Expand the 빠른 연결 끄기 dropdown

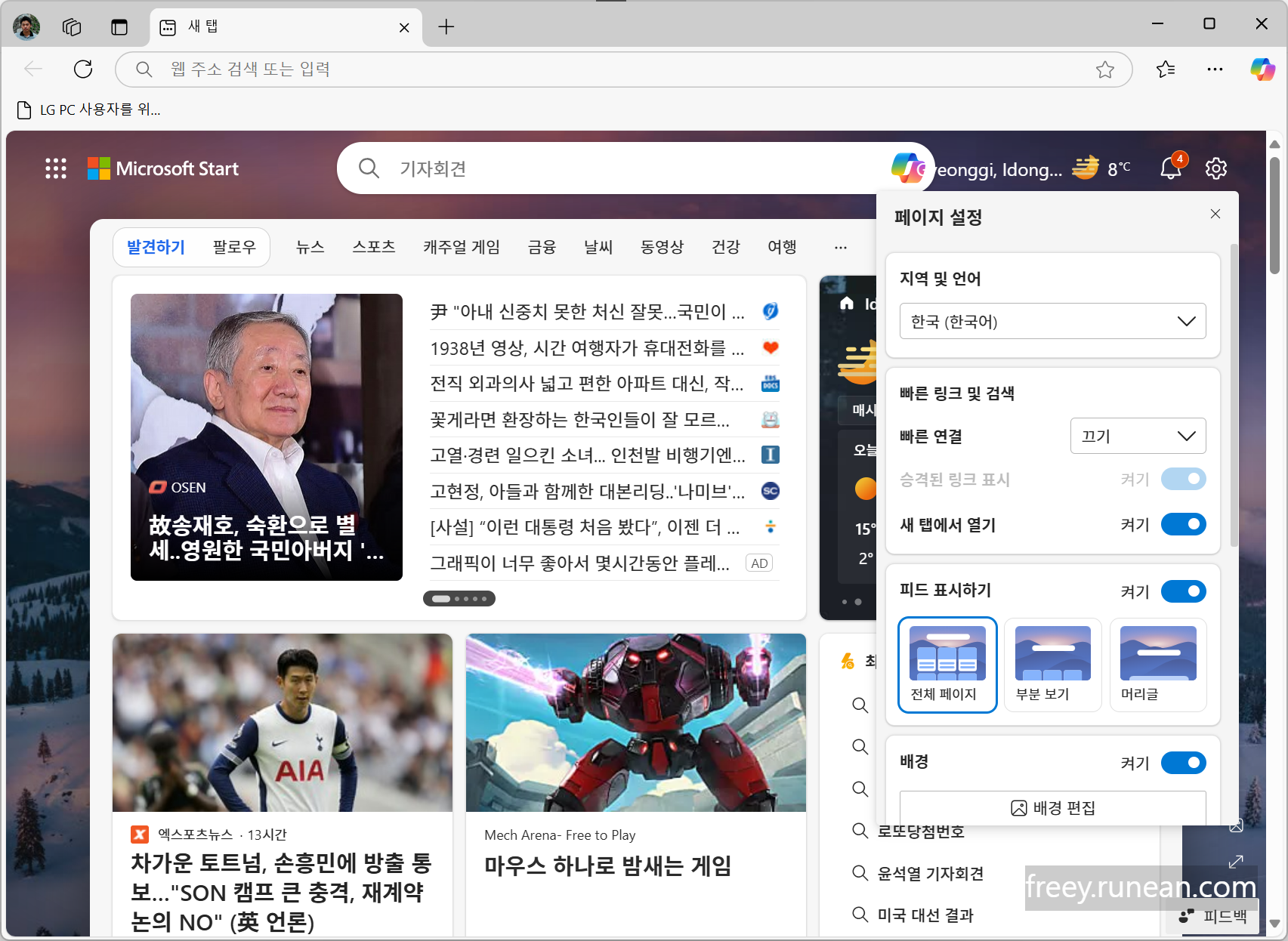pos(1138,436)
